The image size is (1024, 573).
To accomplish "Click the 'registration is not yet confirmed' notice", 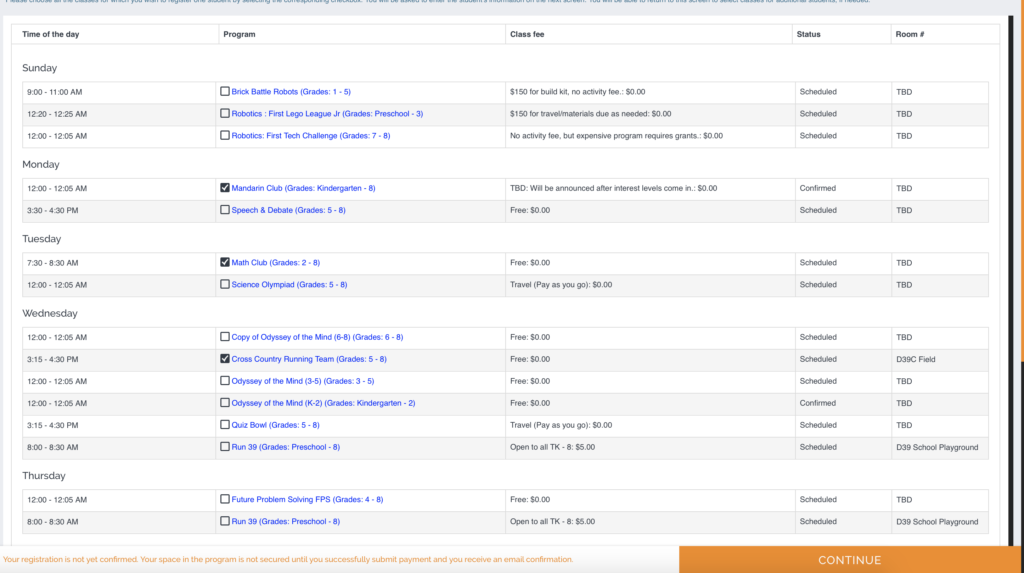I will pos(288,559).
